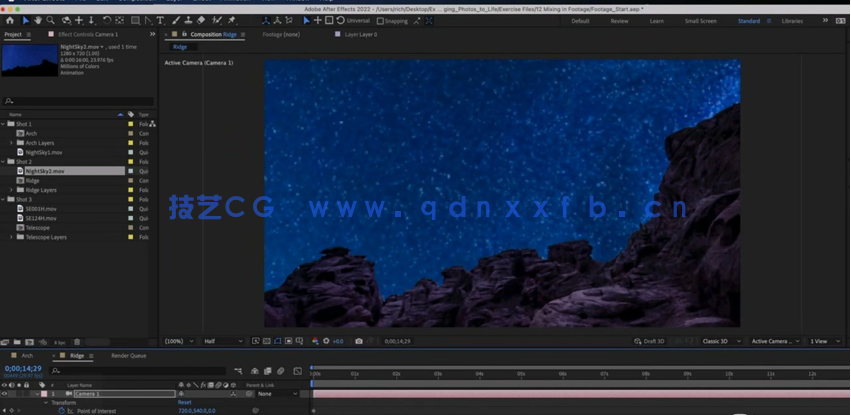Switch to the Small Screen workspace
The height and width of the screenshot is (415, 851).
[x=700, y=21]
